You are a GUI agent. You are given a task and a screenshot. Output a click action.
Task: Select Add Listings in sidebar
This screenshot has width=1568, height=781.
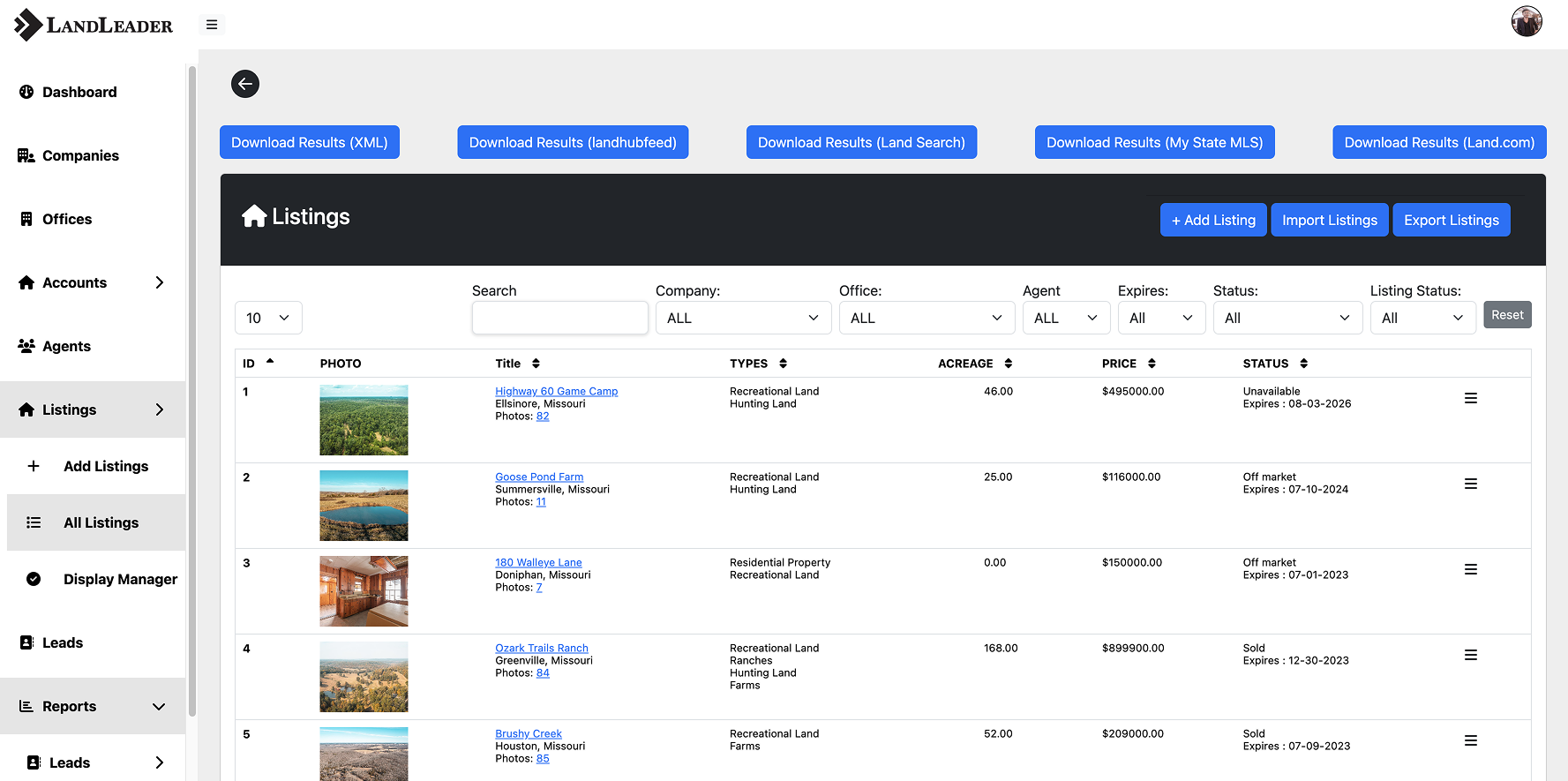[x=106, y=466]
